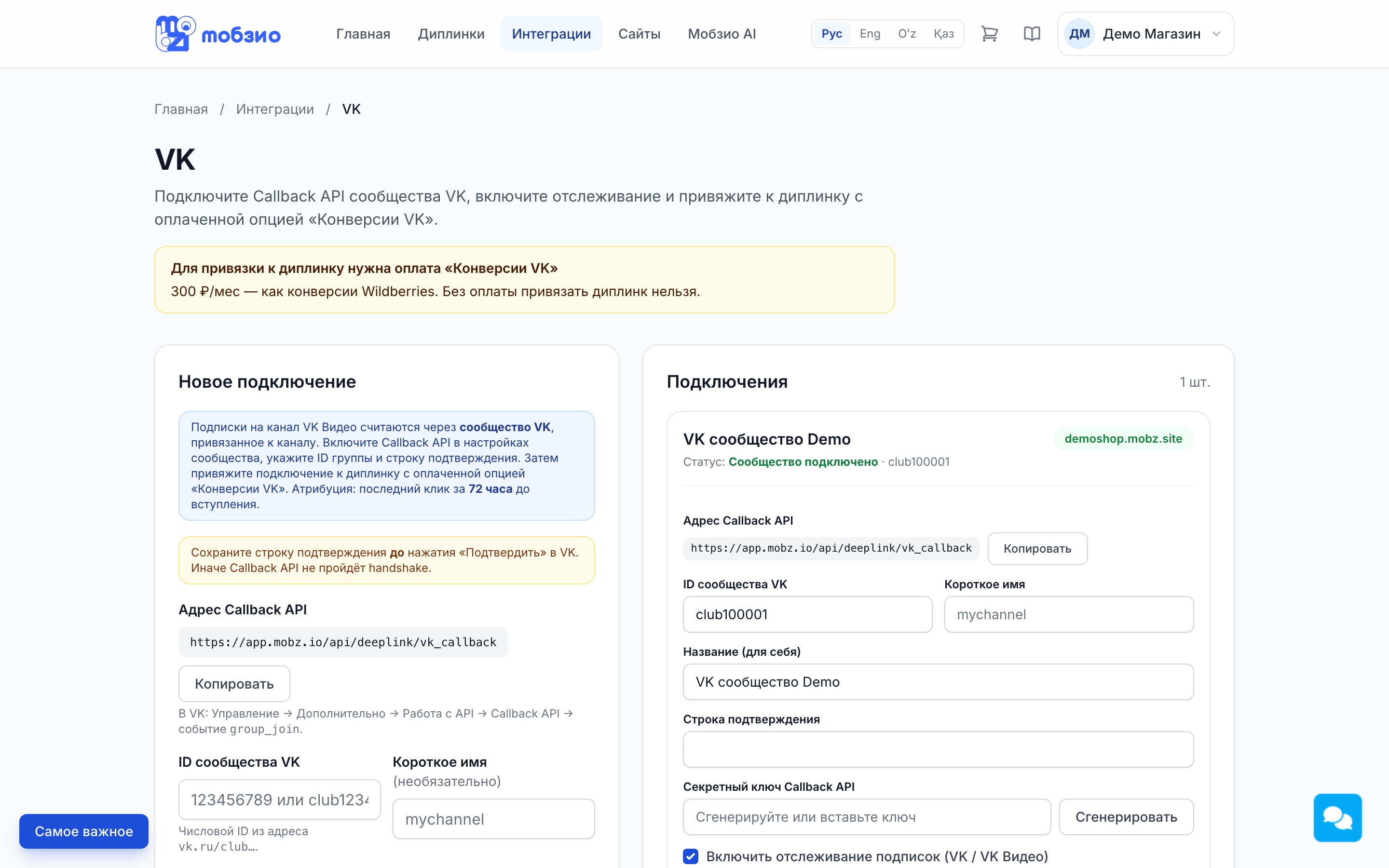The width and height of the screenshot is (1389, 868).
Task: Select the Интеграции navigation item
Action: point(551,34)
